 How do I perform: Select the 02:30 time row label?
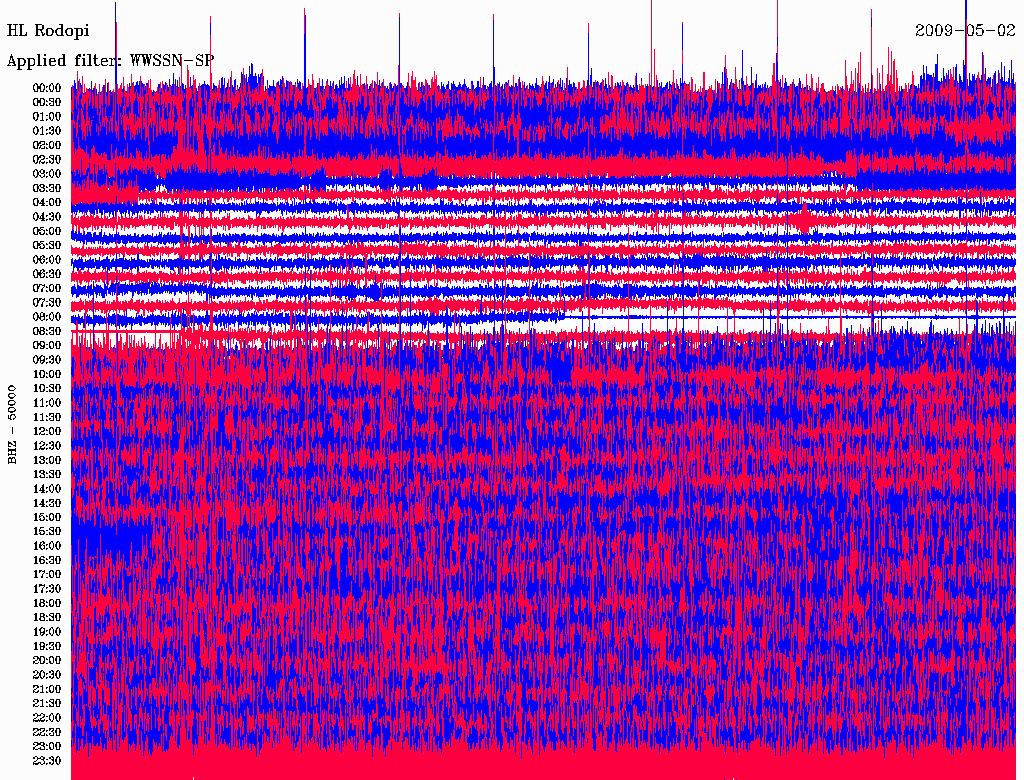(48, 159)
